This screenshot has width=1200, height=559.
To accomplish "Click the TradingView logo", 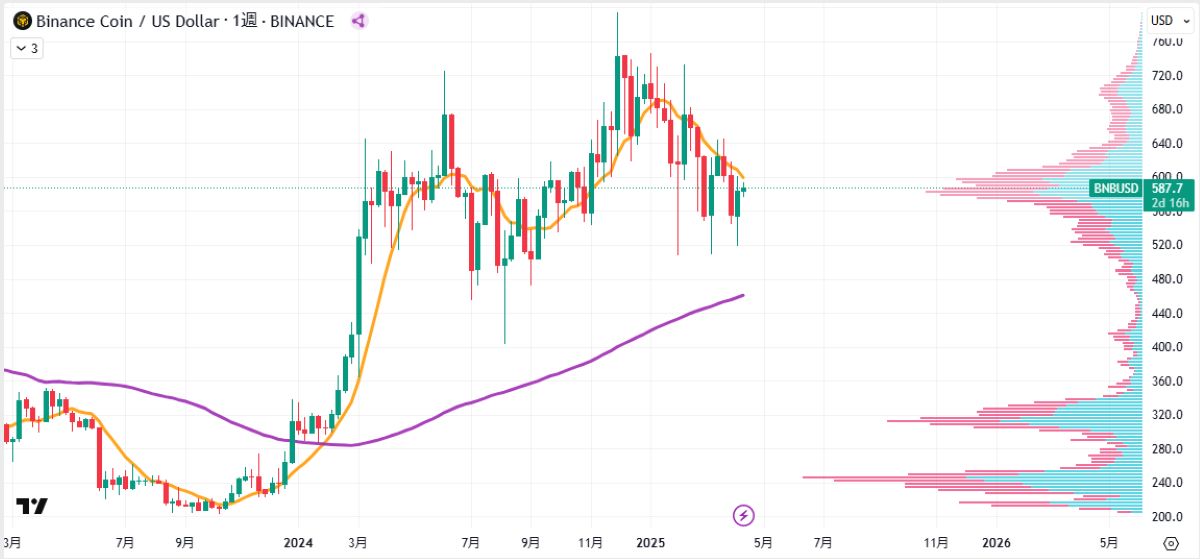I will [32, 507].
